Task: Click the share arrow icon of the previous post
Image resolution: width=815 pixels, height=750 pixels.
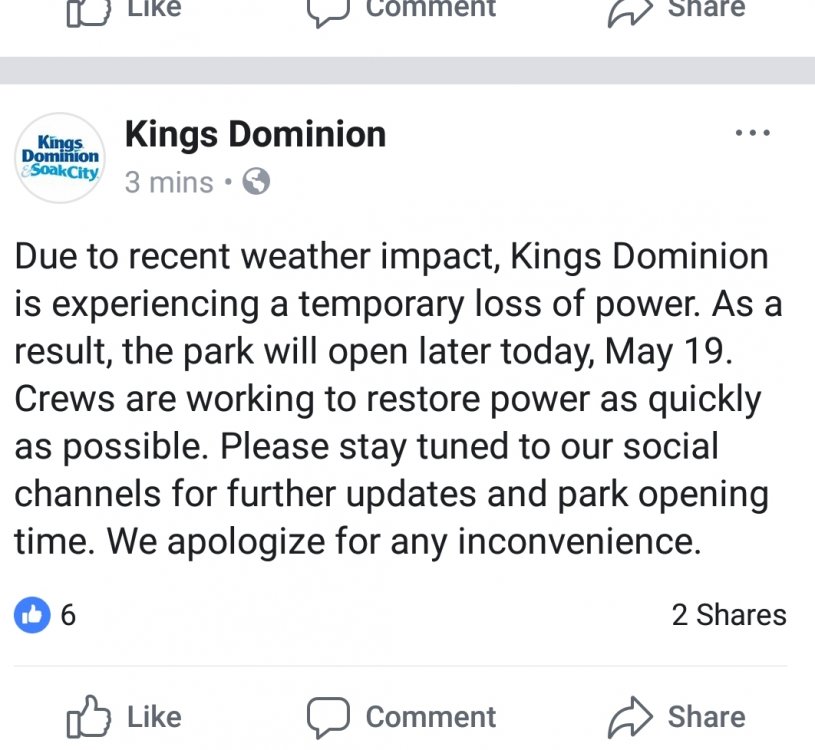Action: click(630, 10)
